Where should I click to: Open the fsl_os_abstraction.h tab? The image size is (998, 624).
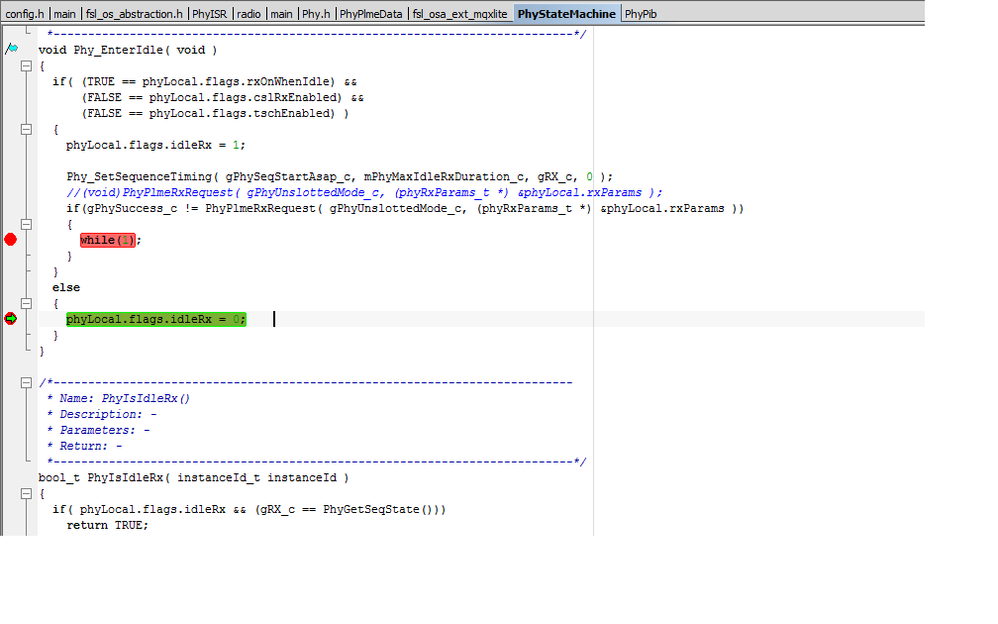[x=134, y=13]
